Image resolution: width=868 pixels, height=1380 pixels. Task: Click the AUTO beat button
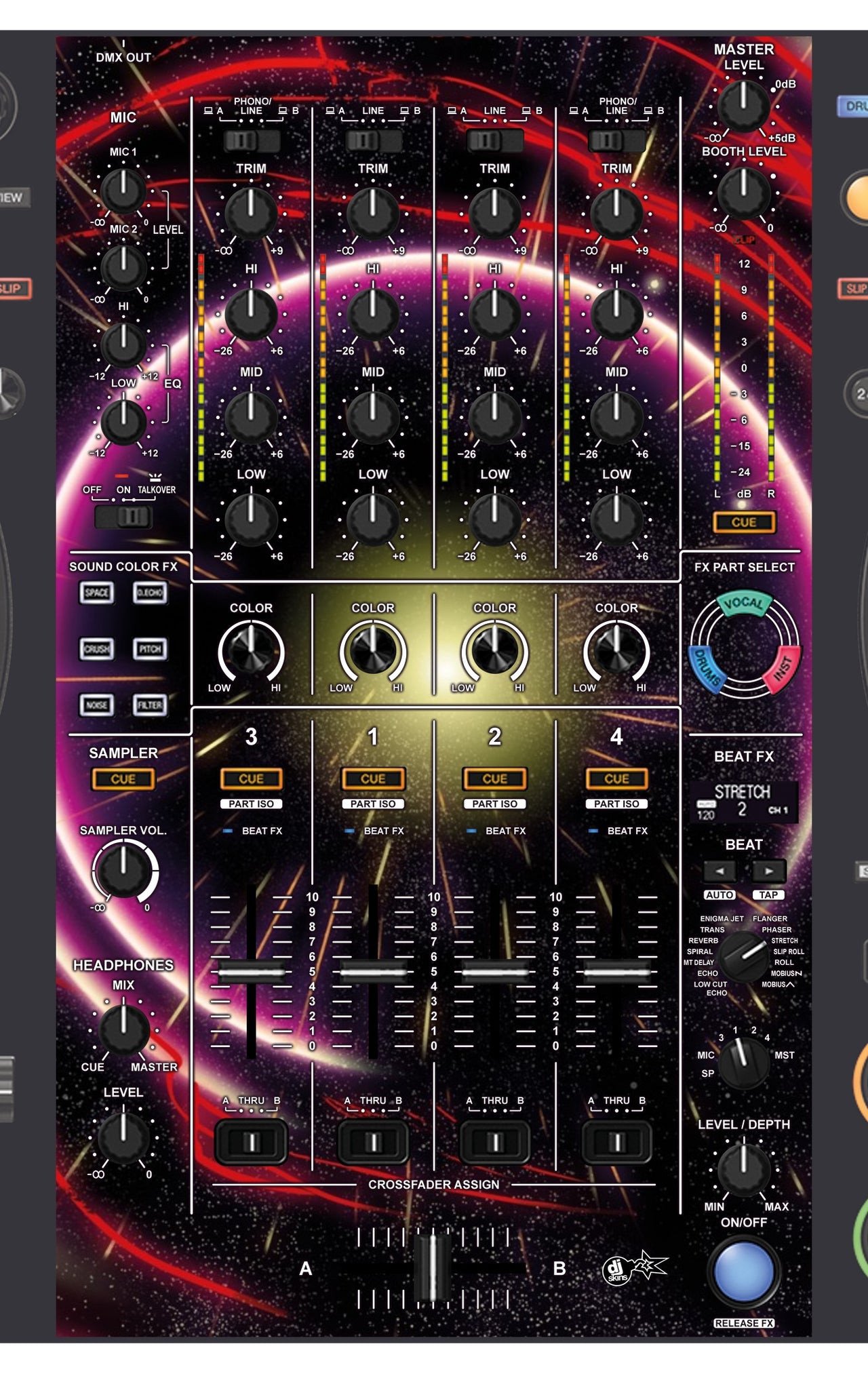(x=719, y=895)
